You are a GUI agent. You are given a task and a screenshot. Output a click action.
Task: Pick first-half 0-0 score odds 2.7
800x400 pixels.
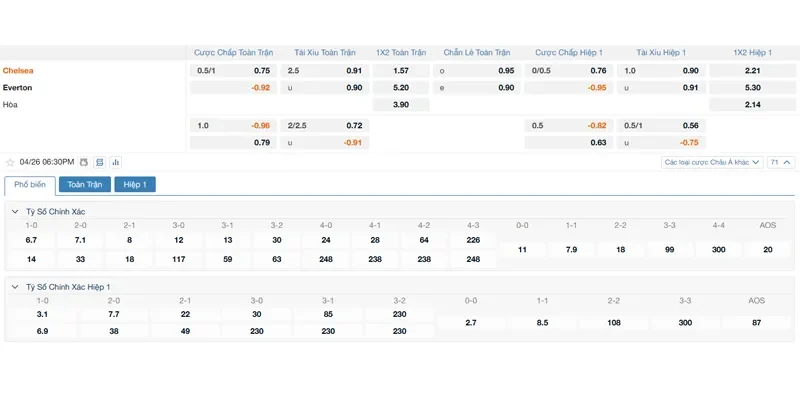click(x=471, y=323)
